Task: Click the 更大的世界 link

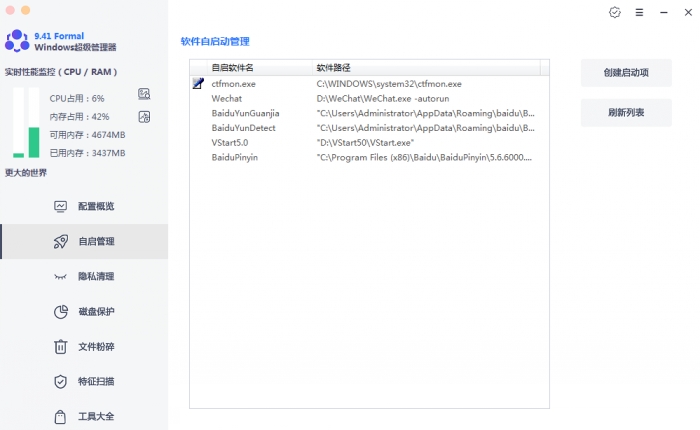Action: click(x=26, y=173)
